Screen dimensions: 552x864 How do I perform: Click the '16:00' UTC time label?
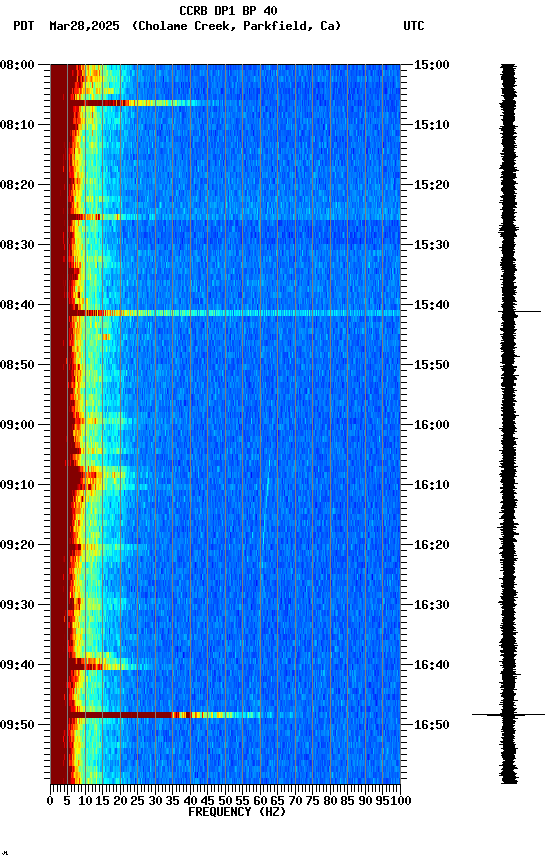click(431, 425)
